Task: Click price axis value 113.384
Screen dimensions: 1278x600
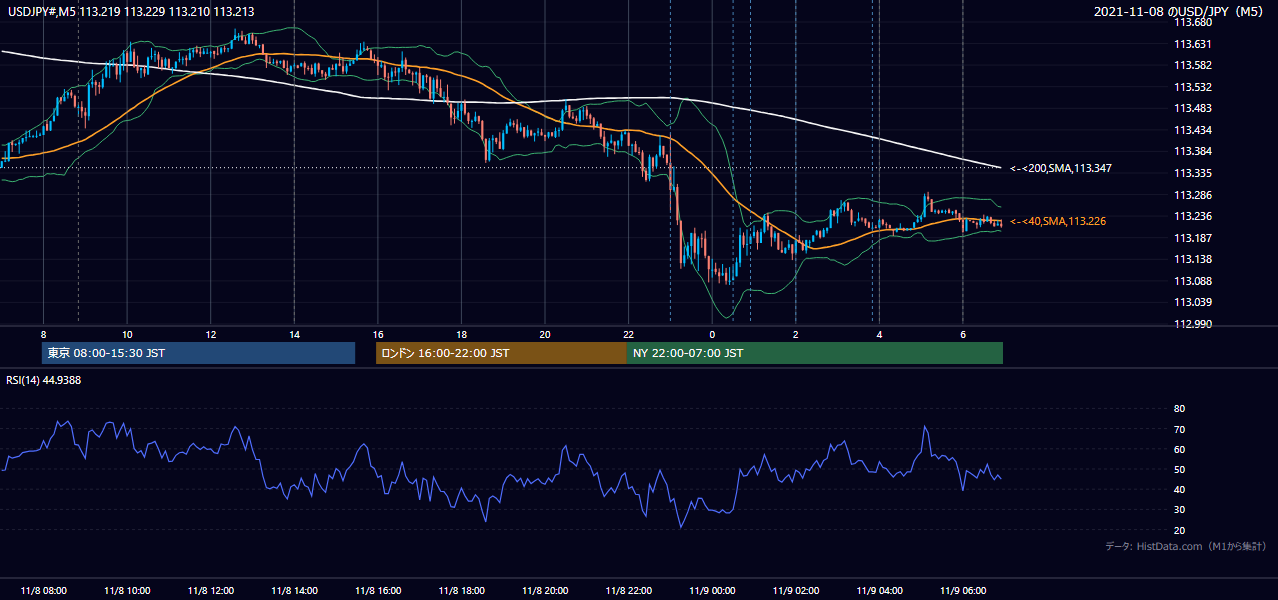Action: coord(1192,151)
